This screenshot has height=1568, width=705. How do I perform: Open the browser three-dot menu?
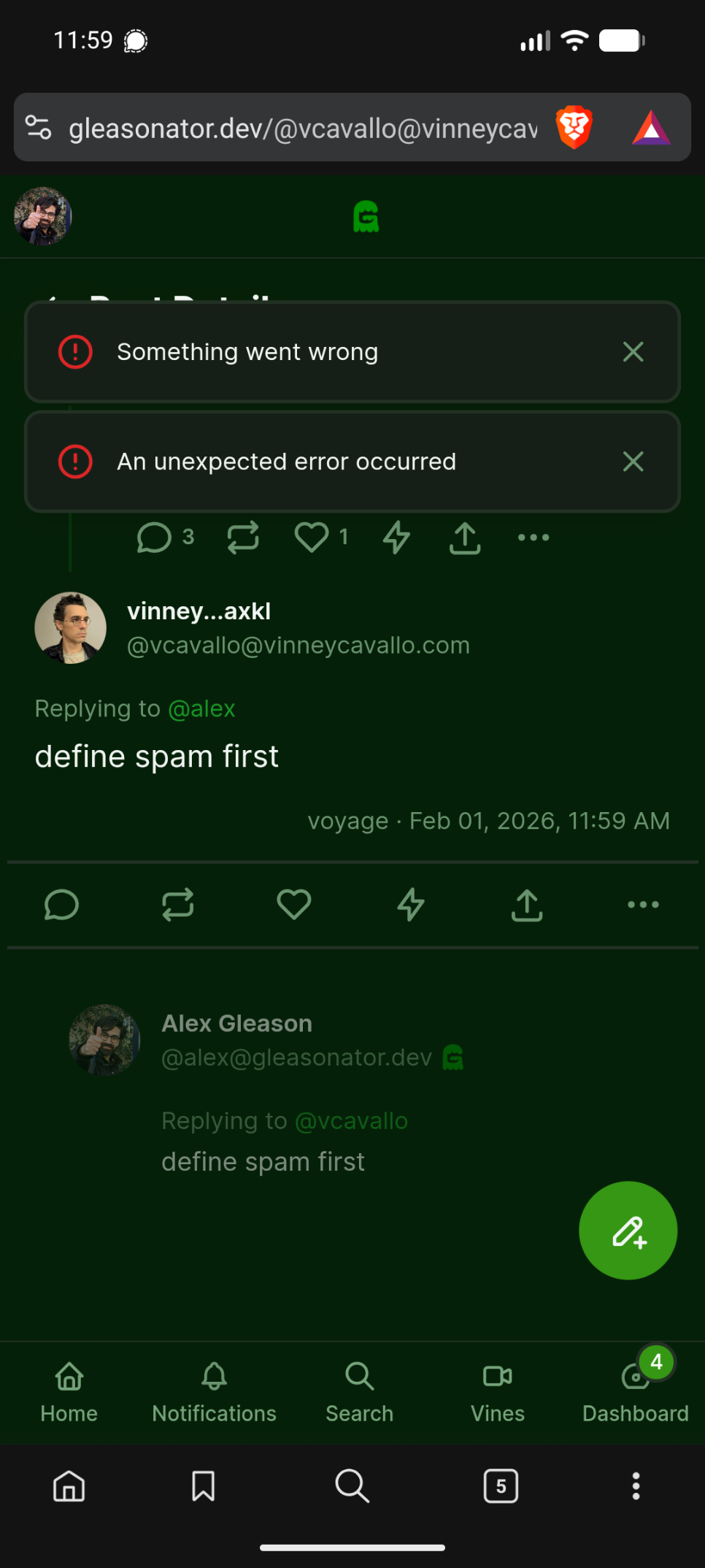tap(636, 1486)
